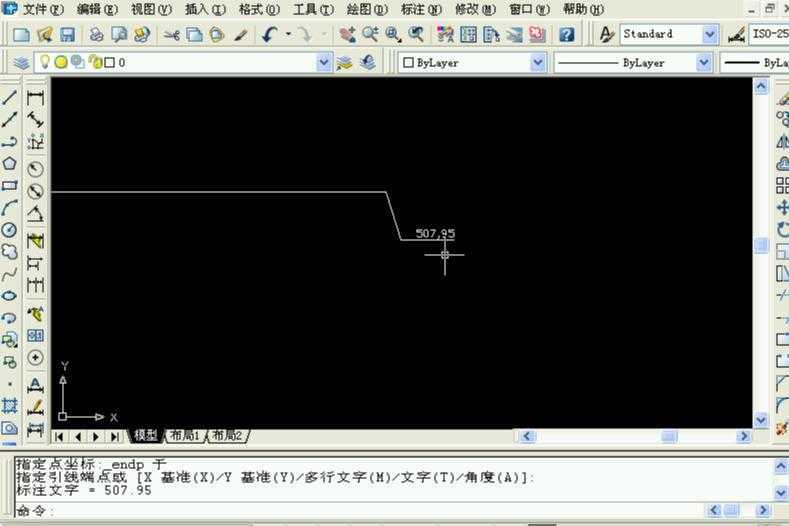789x526 pixels.
Task: Jump to first layout tab arrow
Action: point(59,436)
